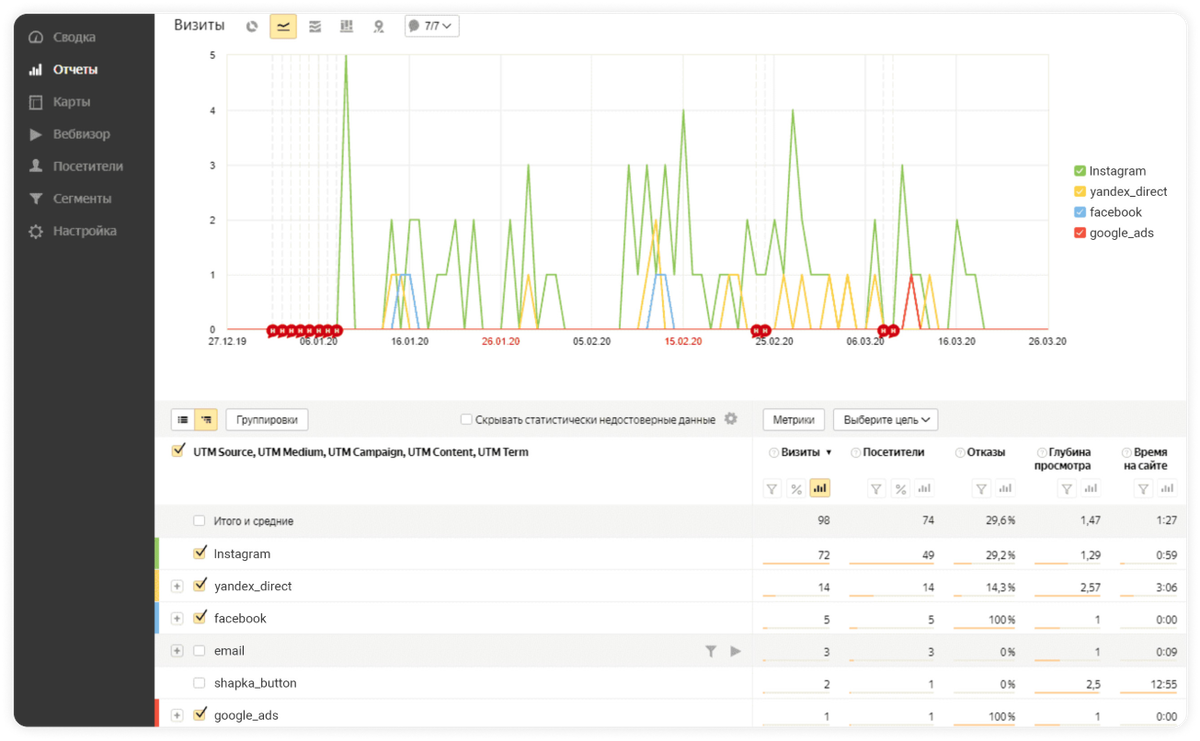
Task: Click the Посетители column header
Action: (894, 453)
